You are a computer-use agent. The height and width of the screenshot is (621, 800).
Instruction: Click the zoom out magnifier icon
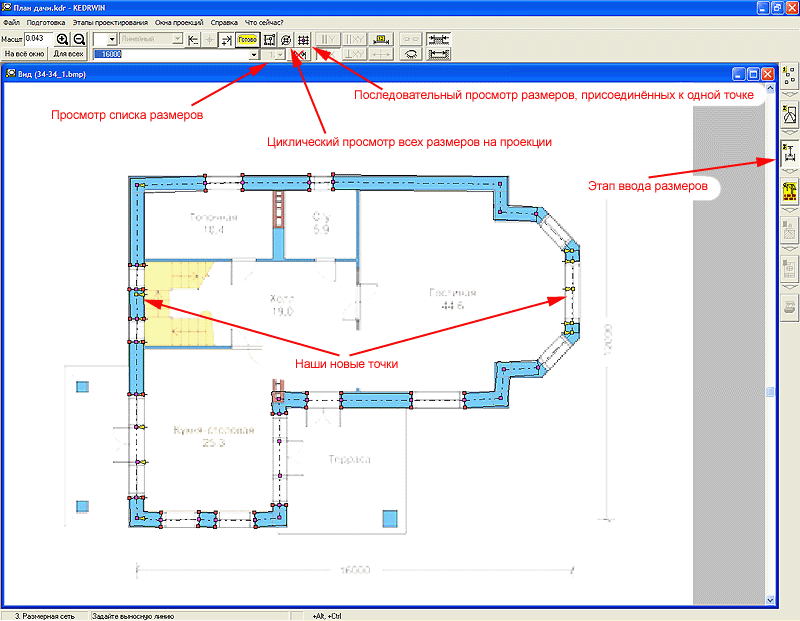(78, 38)
